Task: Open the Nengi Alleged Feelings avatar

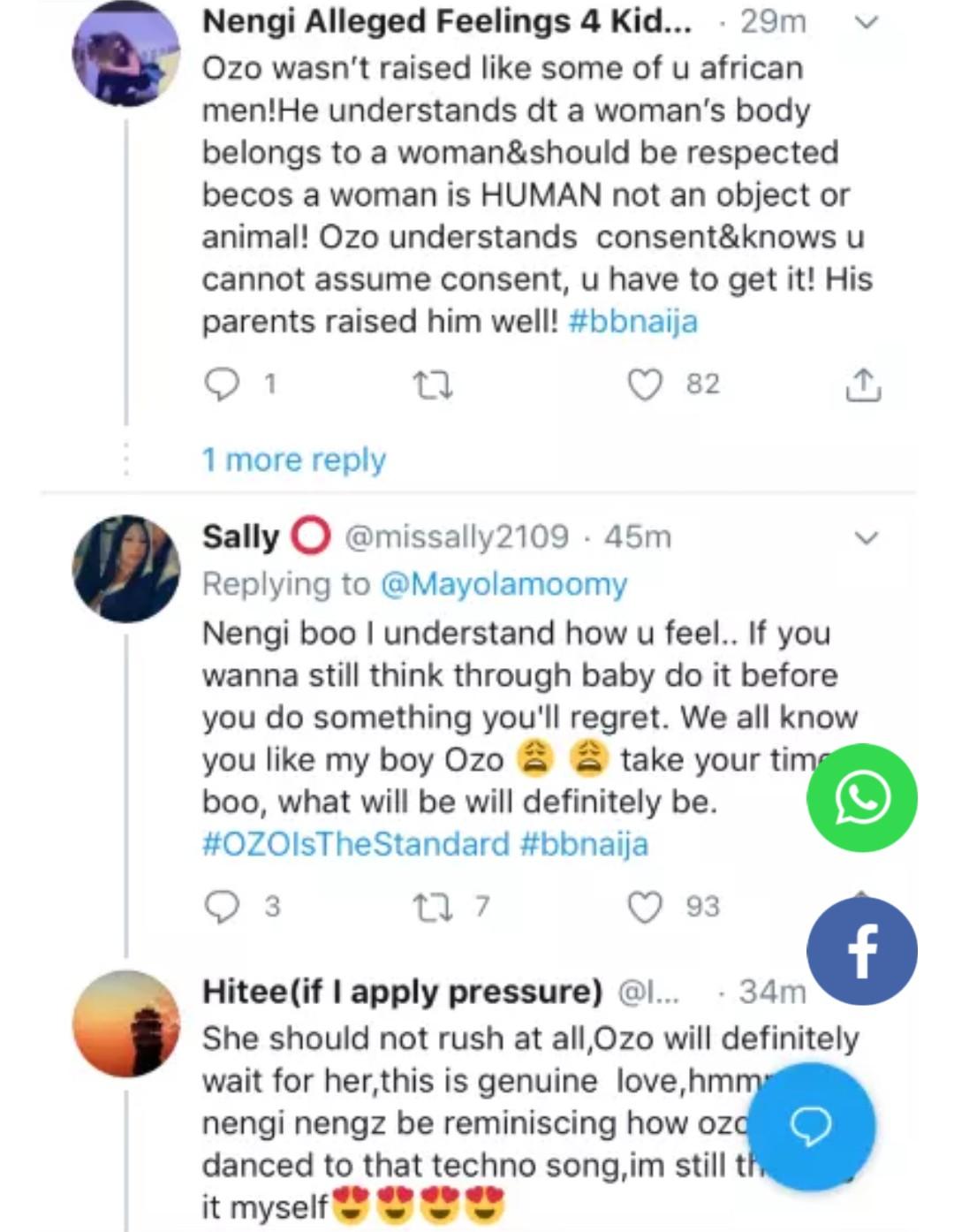Action: pyautogui.click(x=125, y=53)
